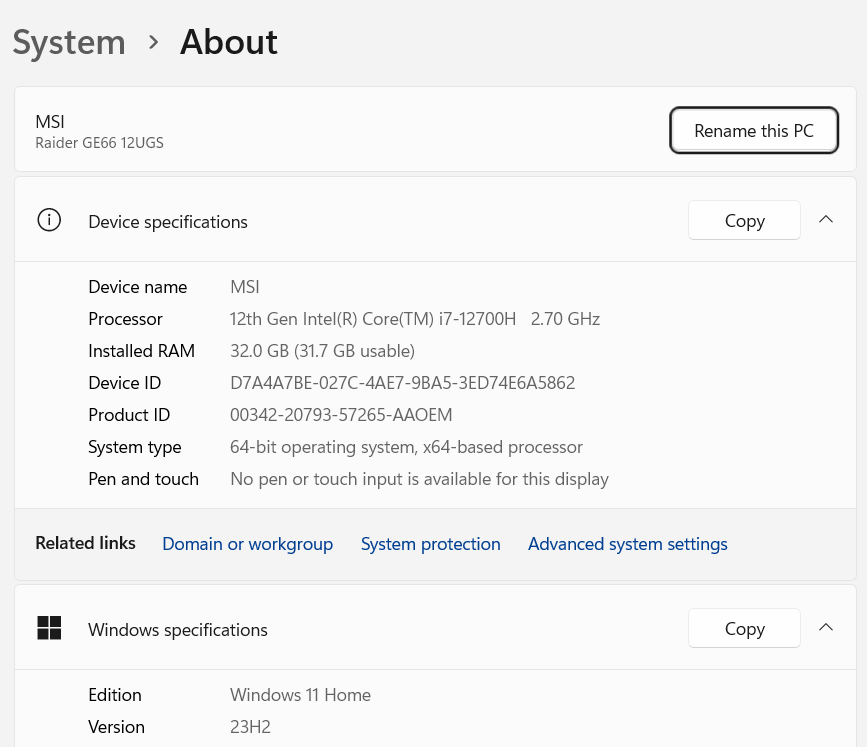Copy the Windows specifications
This screenshot has width=867, height=747.
pos(744,628)
